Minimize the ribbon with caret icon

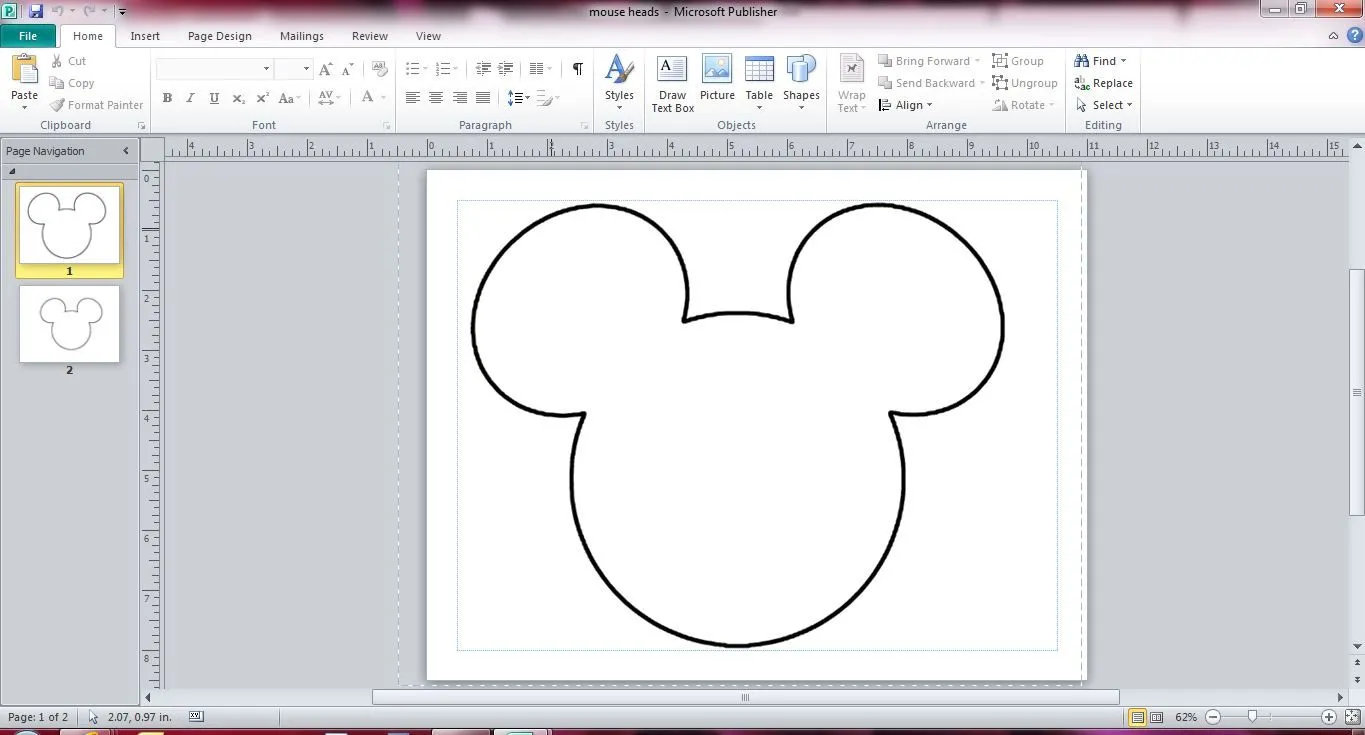(1334, 36)
